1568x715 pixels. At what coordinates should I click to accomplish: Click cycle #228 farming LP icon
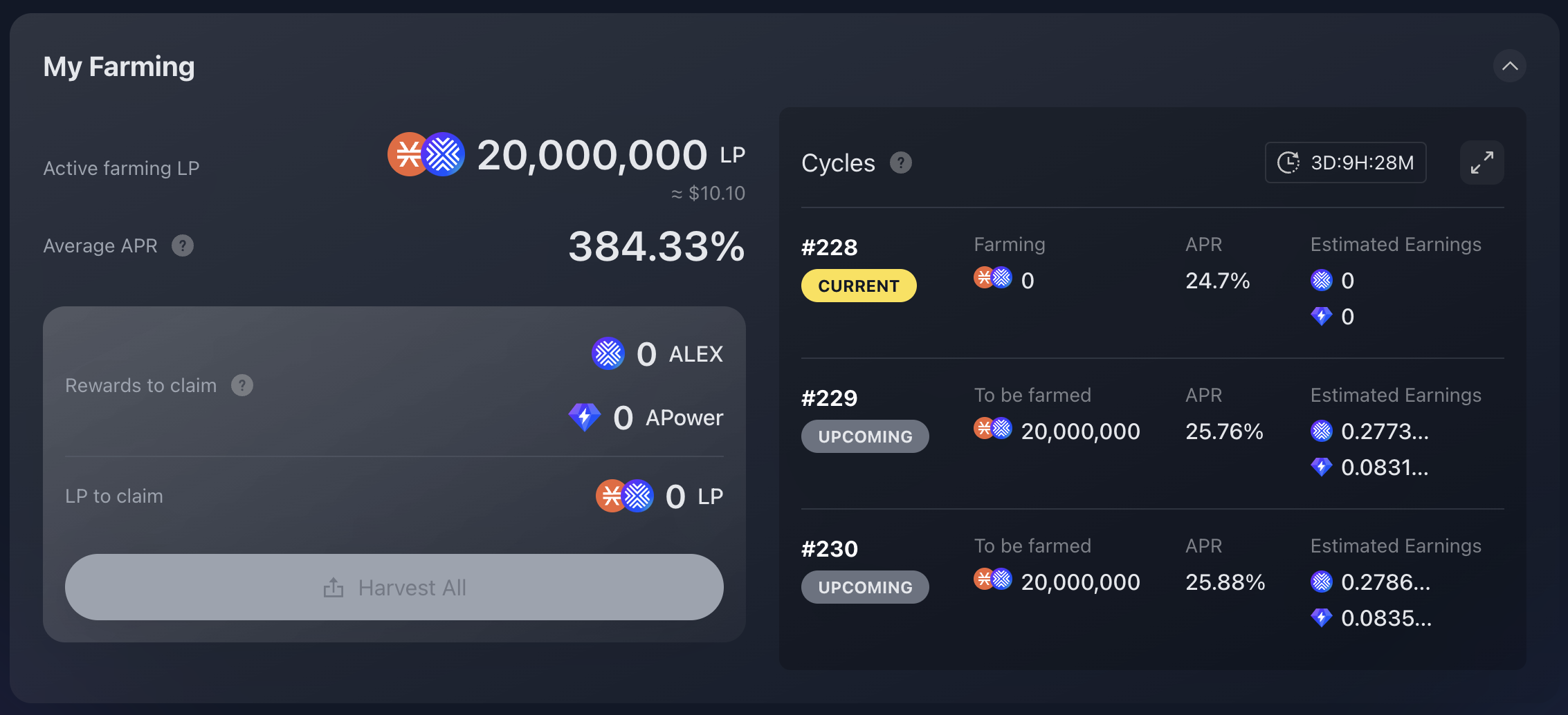[x=993, y=278]
